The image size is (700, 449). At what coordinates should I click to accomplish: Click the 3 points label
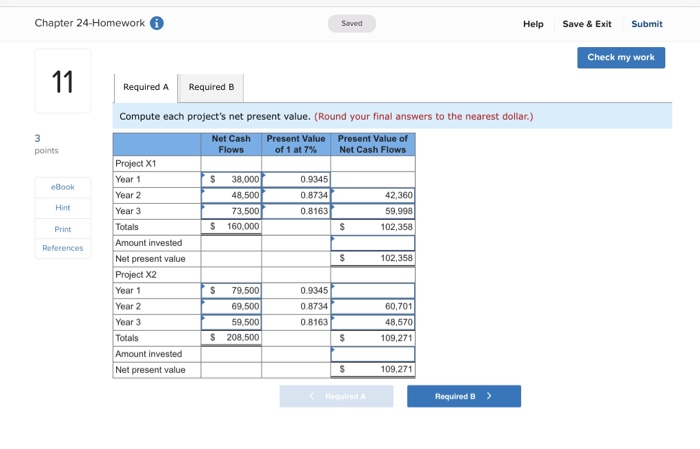pos(46,144)
